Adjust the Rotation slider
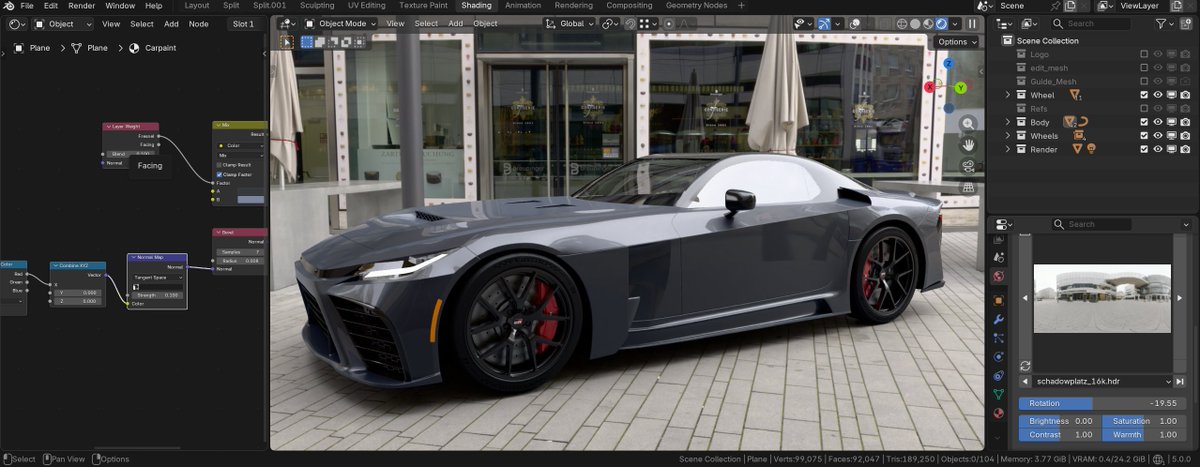Viewport: 1200px width, 467px height. (x=1100, y=403)
